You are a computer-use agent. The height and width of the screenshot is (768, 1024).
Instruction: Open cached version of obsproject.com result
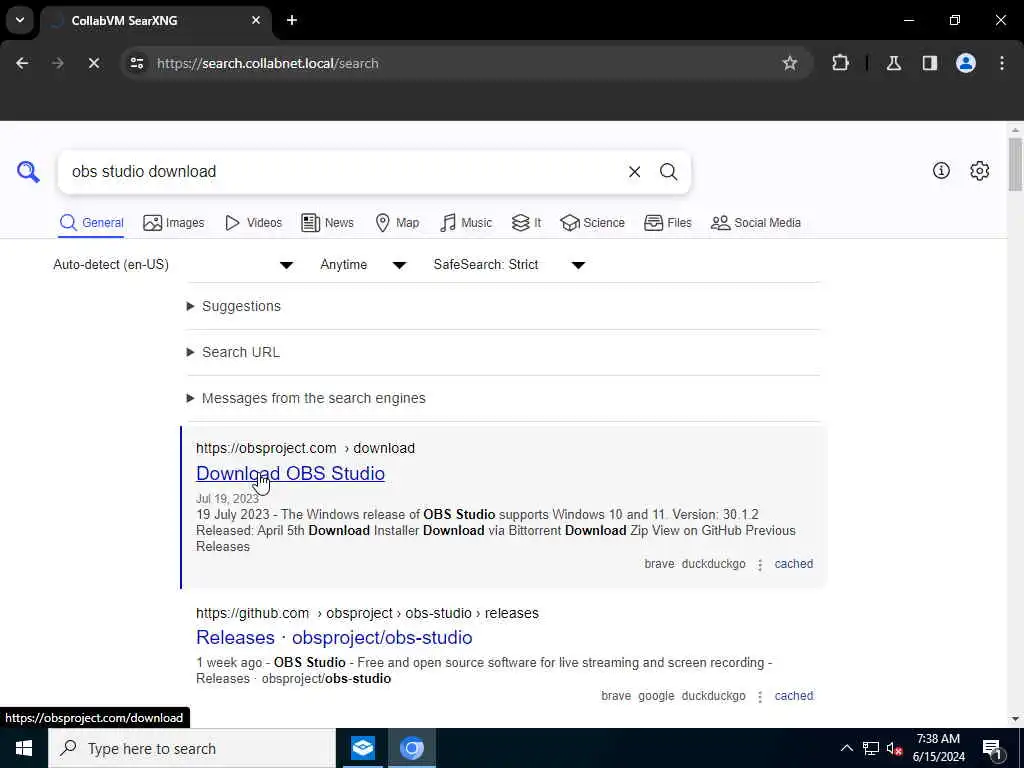[793, 564]
